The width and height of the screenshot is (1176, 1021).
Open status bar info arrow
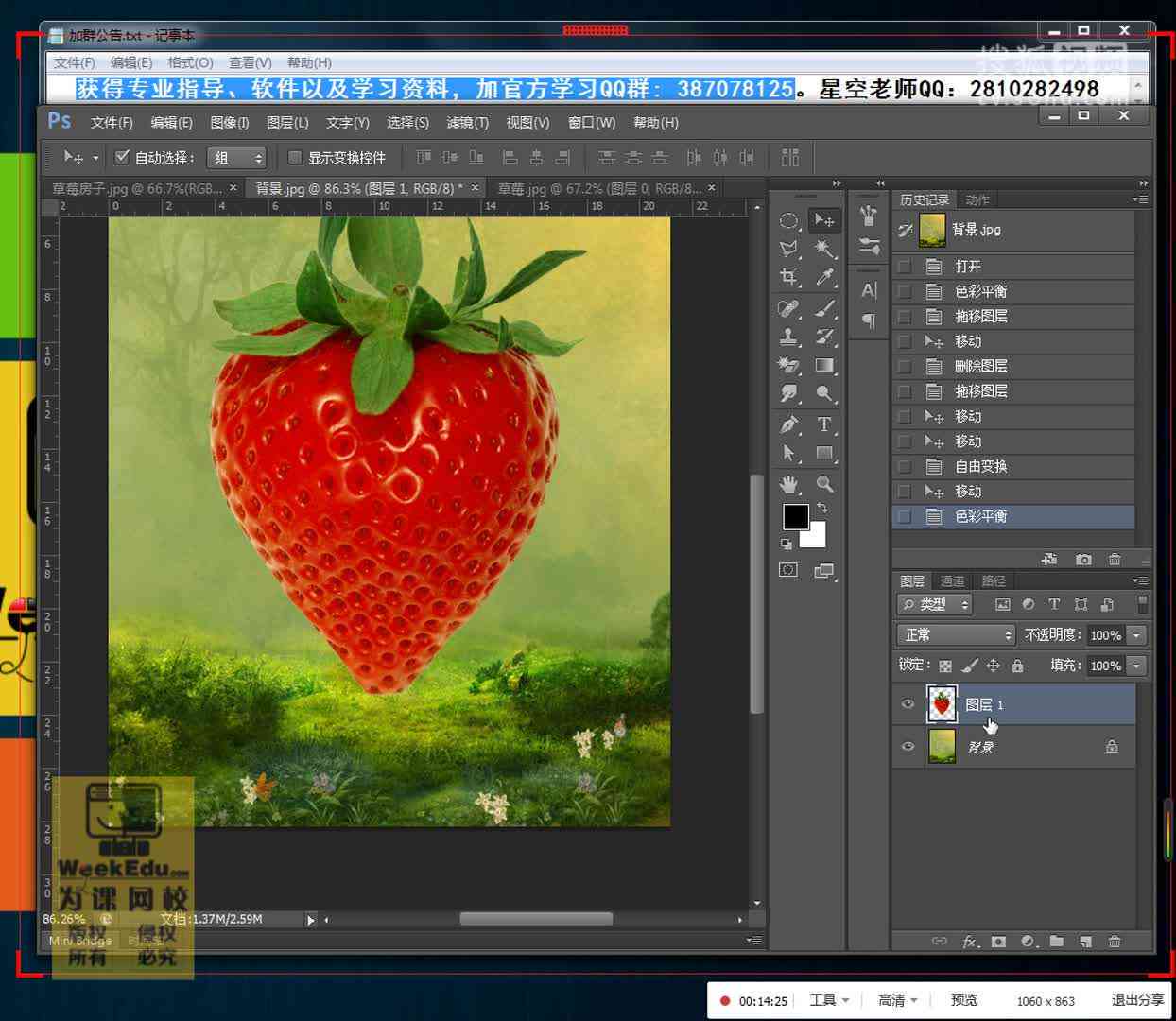click(x=310, y=919)
